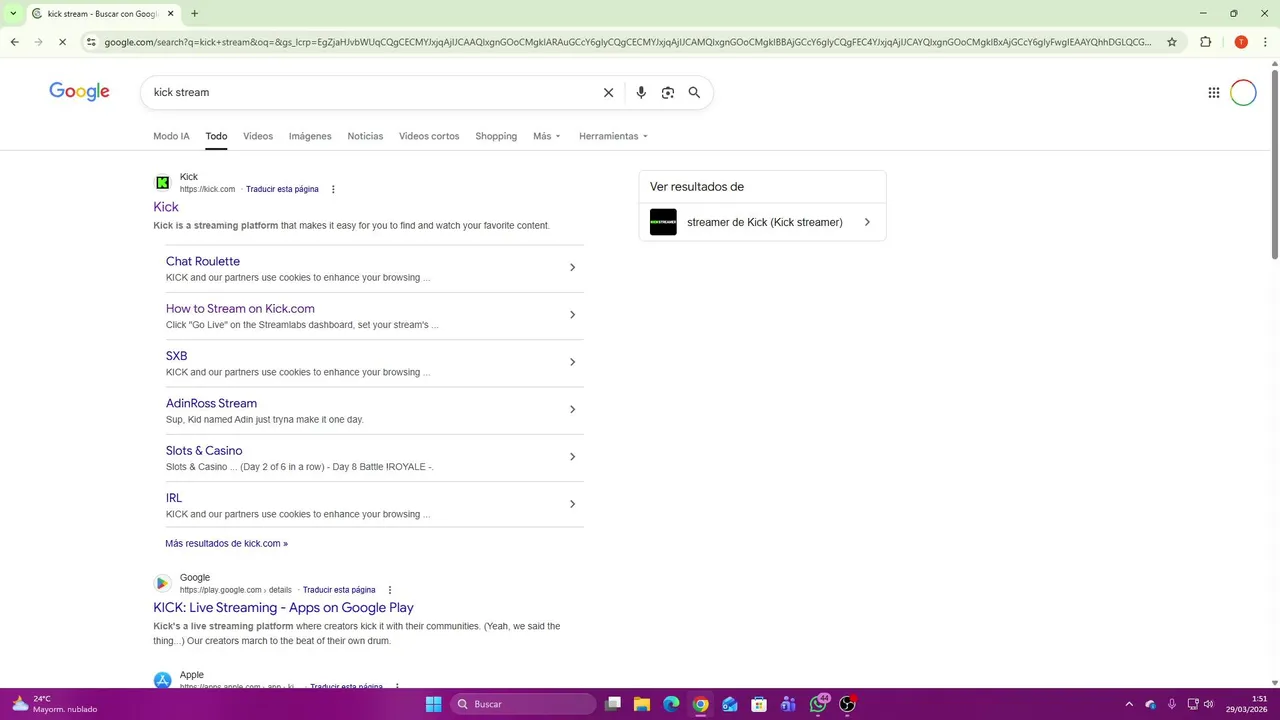Open Outlook from taskbar
1280x720 pixels.
(x=730, y=704)
